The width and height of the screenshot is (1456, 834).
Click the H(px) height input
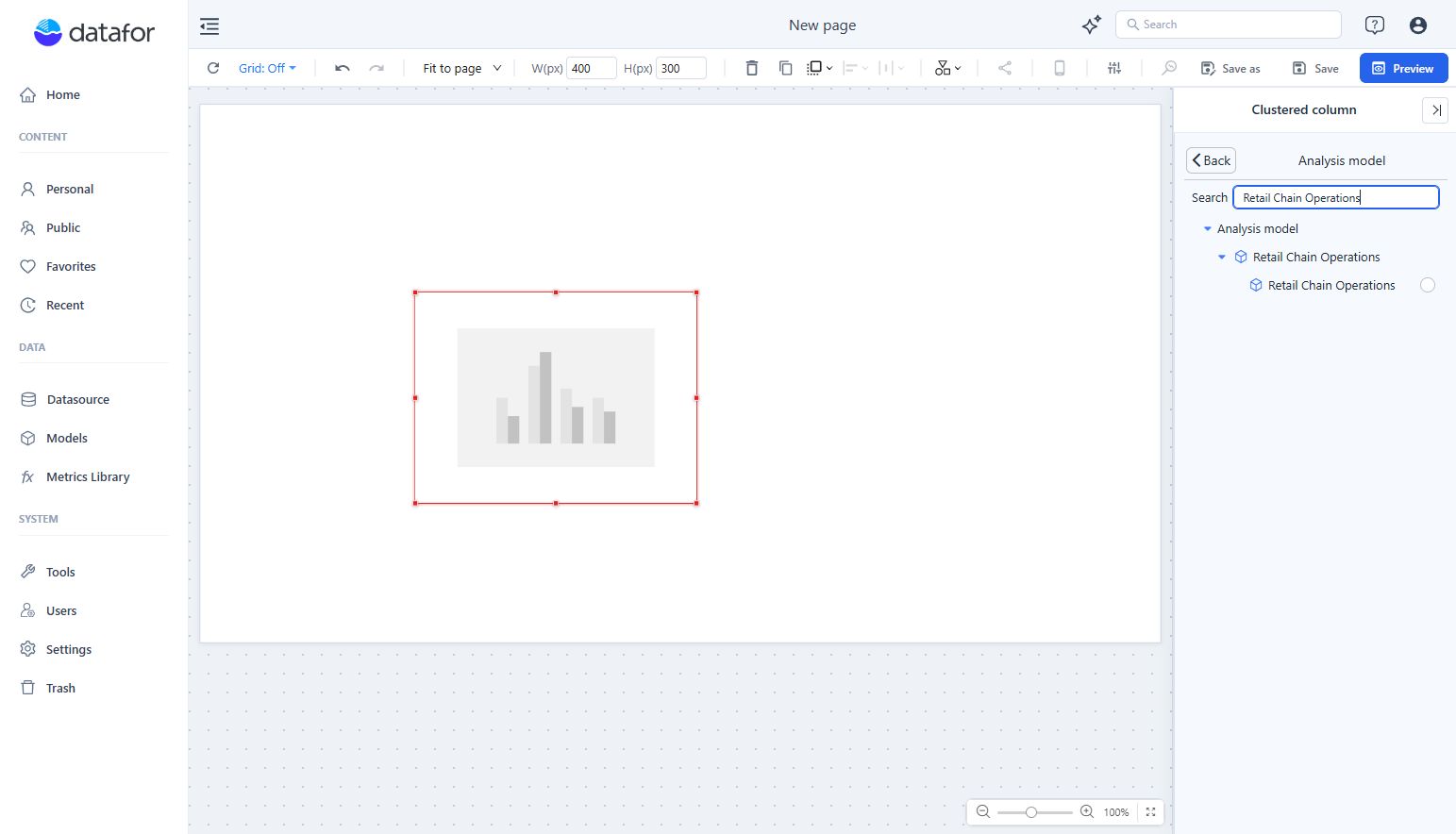click(x=681, y=68)
